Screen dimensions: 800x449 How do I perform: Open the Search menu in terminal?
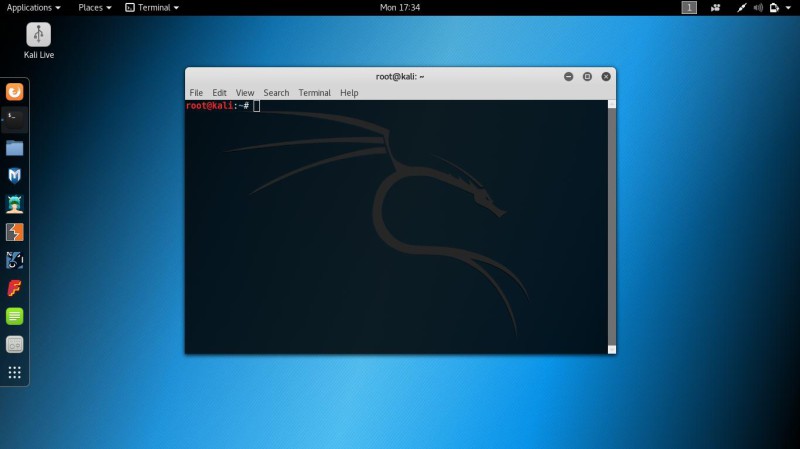point(276,93)
